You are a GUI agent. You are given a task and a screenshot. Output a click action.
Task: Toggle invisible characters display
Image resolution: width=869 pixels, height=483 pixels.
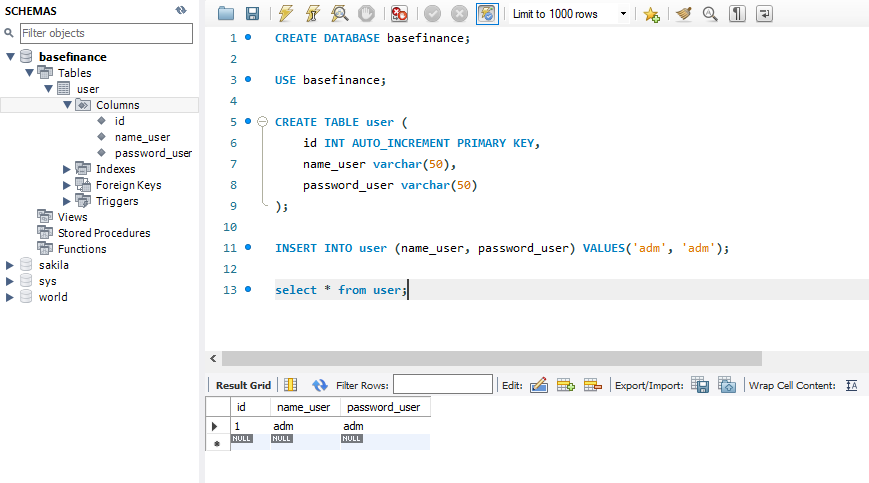click(737, 14)
